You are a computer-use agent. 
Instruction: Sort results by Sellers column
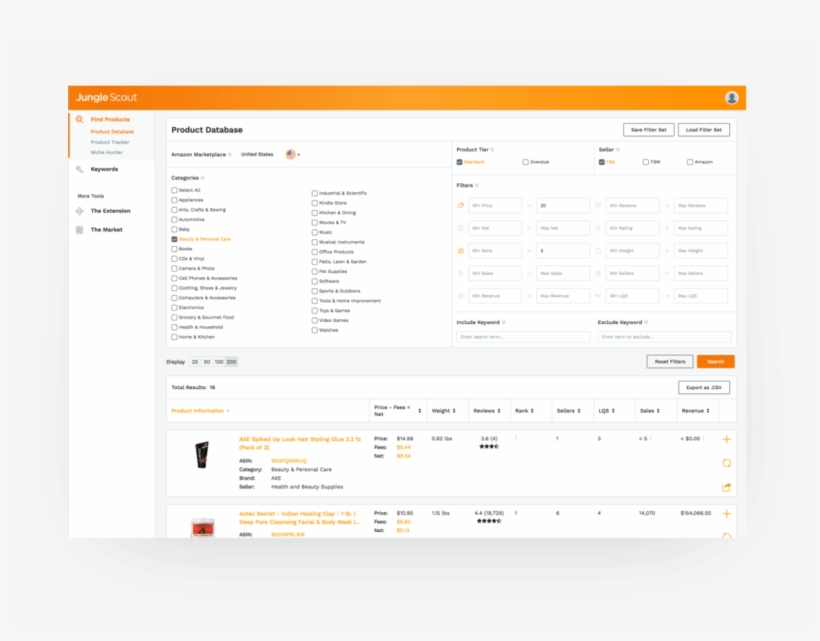(568, 411)
